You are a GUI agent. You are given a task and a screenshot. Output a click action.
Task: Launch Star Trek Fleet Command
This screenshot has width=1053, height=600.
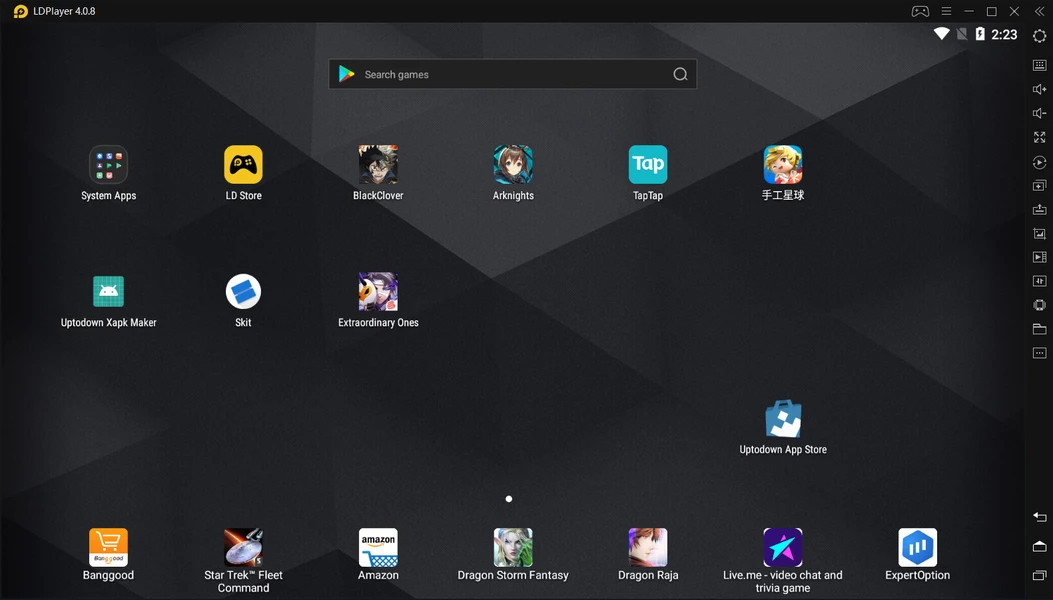[x=243, y=547]
